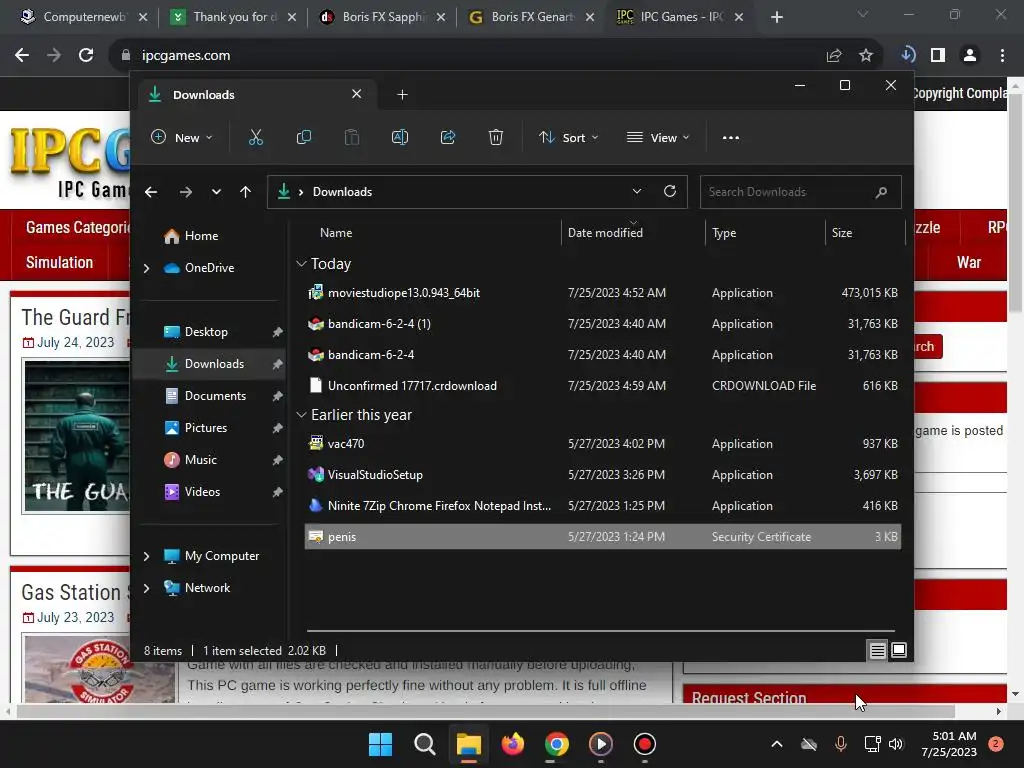Click the Rename icon in Explorer toolbar
Viewport: 1024px width, 768px height.
pyautogui.click(x=400, y=137)
